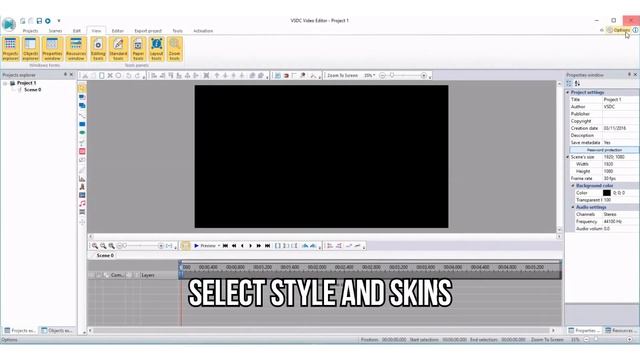Image resolution: width=640 pixels, height=360 pixels.
Task: Collapse the Project settings section
Action: point(568,93)
